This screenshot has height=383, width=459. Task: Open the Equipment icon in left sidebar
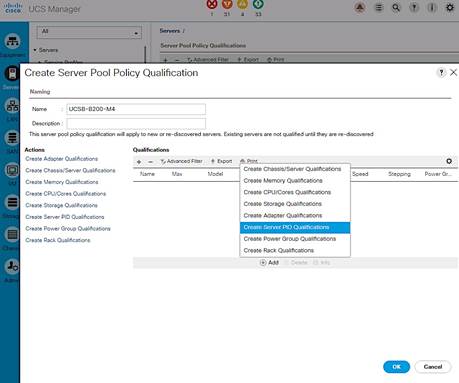(x=12, y=41)
